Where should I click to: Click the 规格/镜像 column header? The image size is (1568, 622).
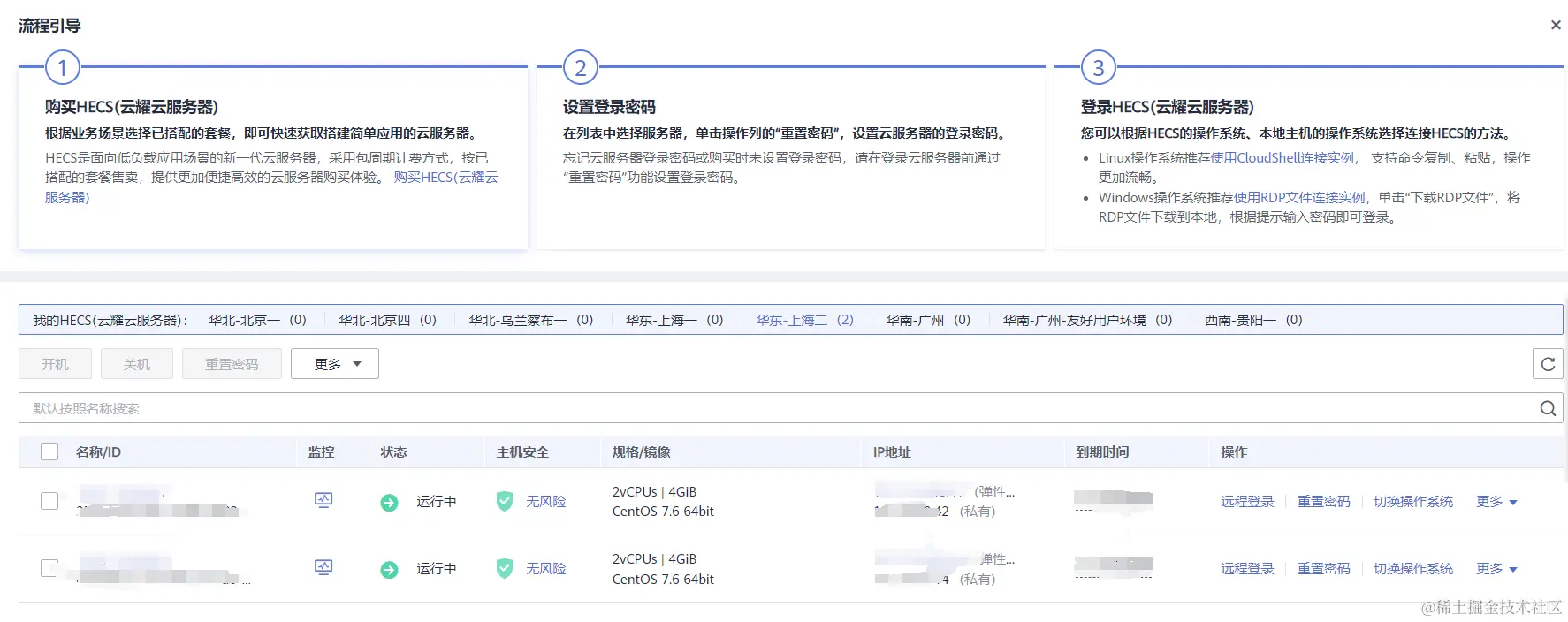point(641,452)
